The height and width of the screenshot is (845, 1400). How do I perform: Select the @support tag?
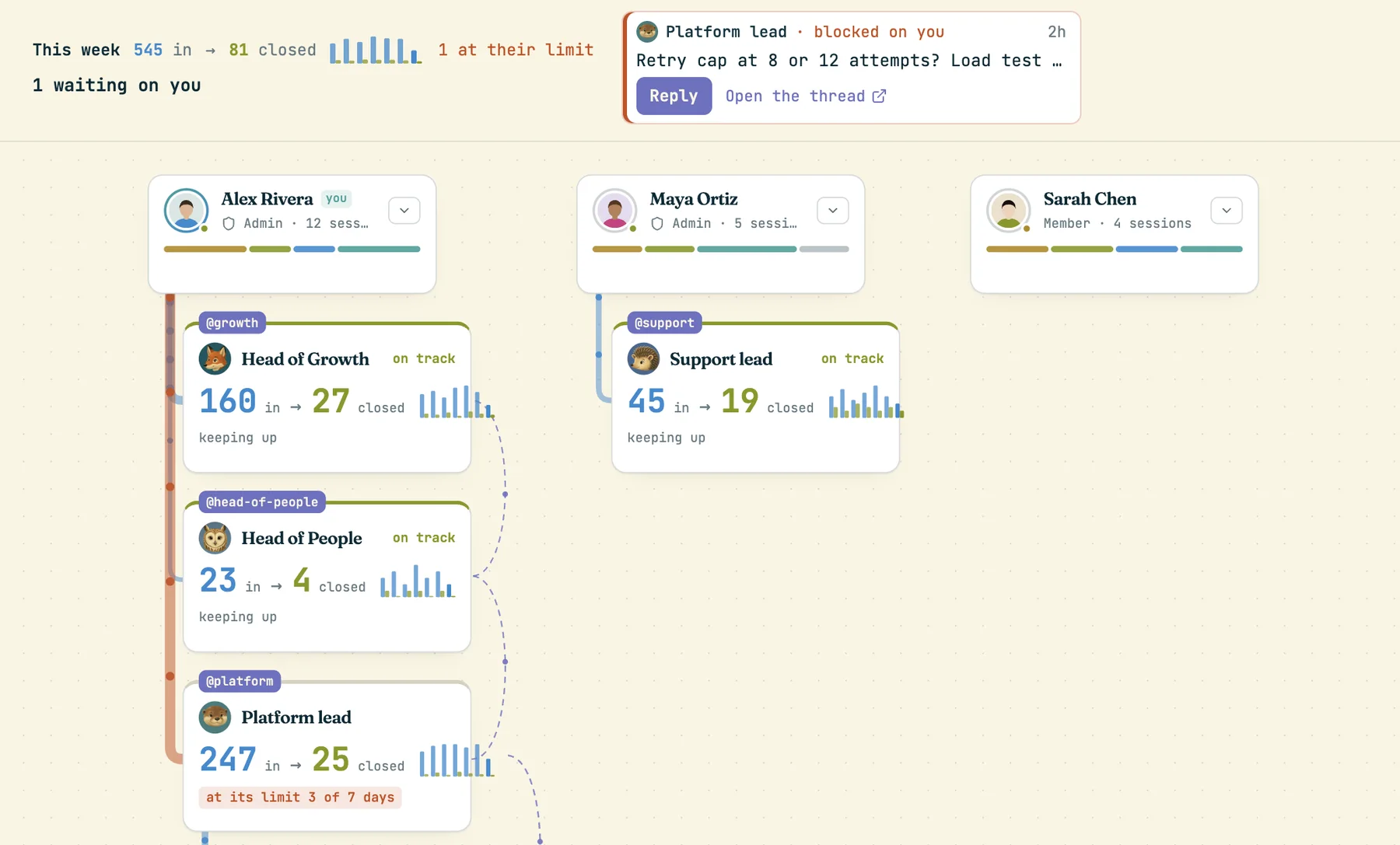tap(664, 323)
